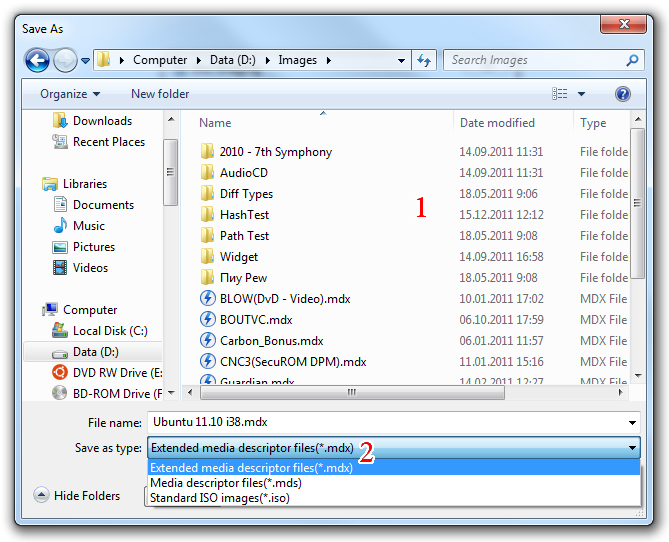
Task: Choose Standard ISO images(*.iso) option
Action: click(x=220, y=498)
